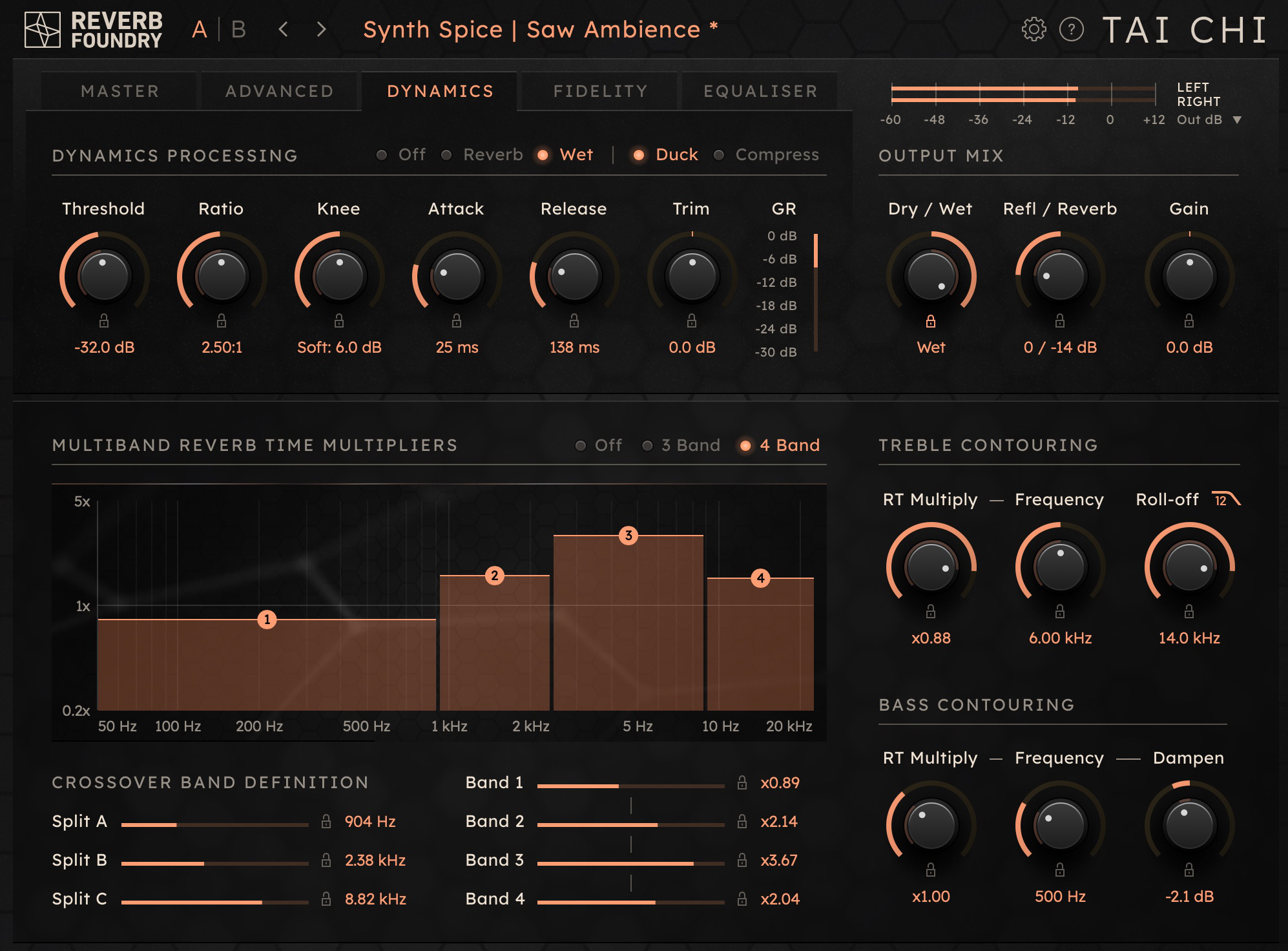This screenshot has height=951, width=1288.
Task: Toggle the Threshold lock icon
Action: pos(104,320)
